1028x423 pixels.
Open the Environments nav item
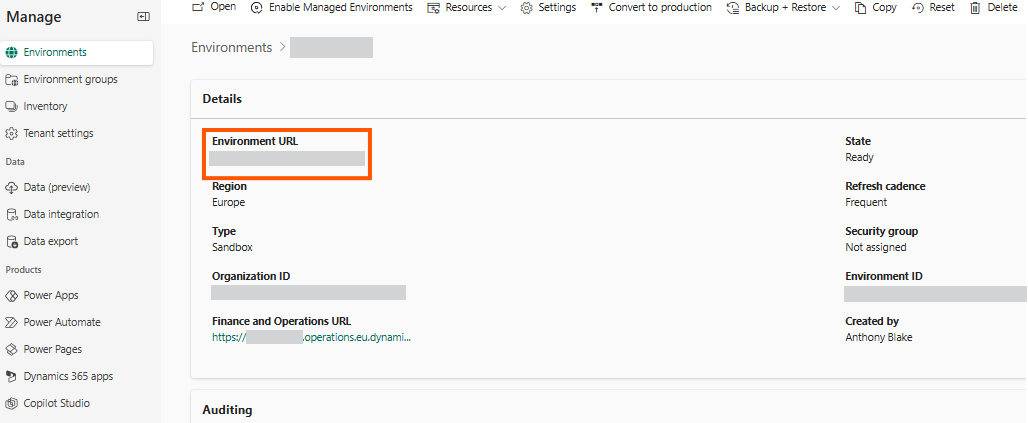click(77, 52)
